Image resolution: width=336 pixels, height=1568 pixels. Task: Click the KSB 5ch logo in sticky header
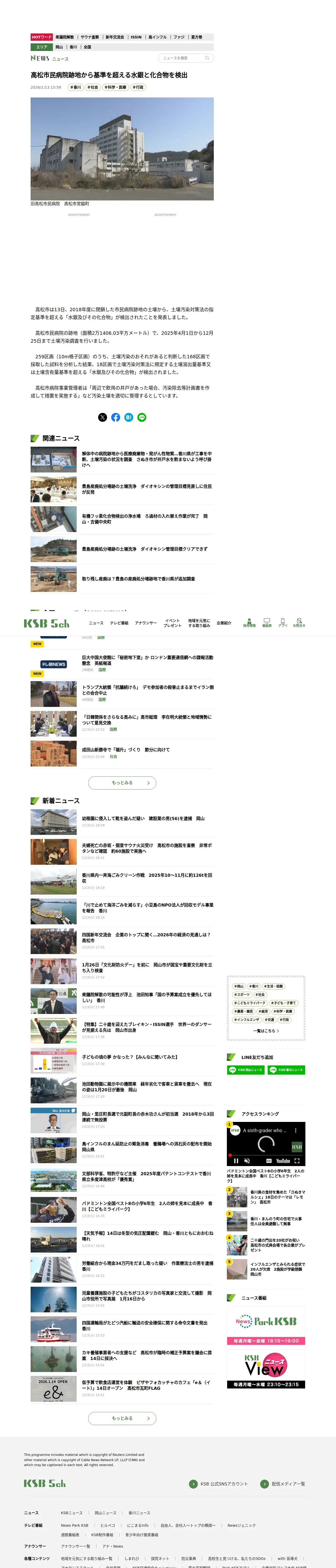pos(46,623)
